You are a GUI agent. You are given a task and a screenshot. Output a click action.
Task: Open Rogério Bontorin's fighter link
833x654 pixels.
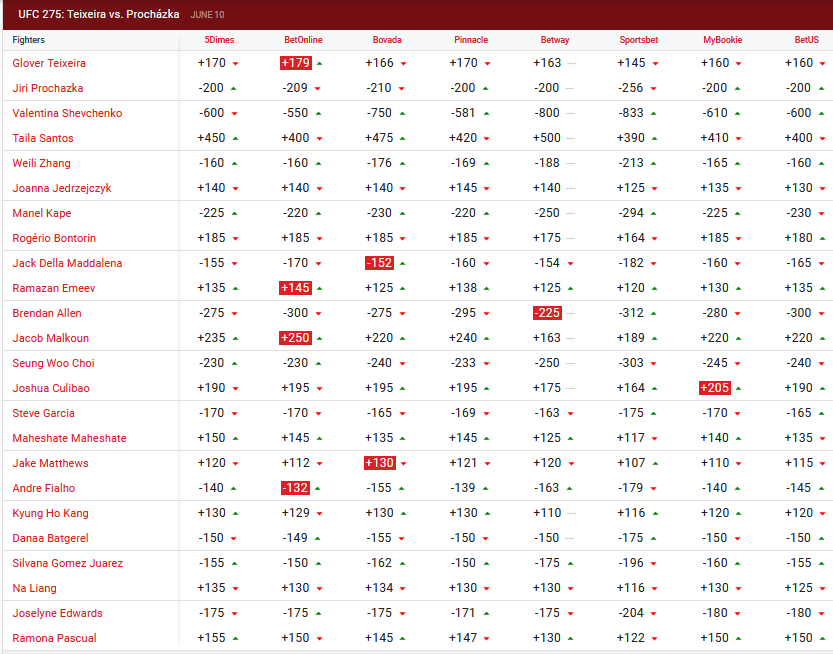(x=54, y=238)
